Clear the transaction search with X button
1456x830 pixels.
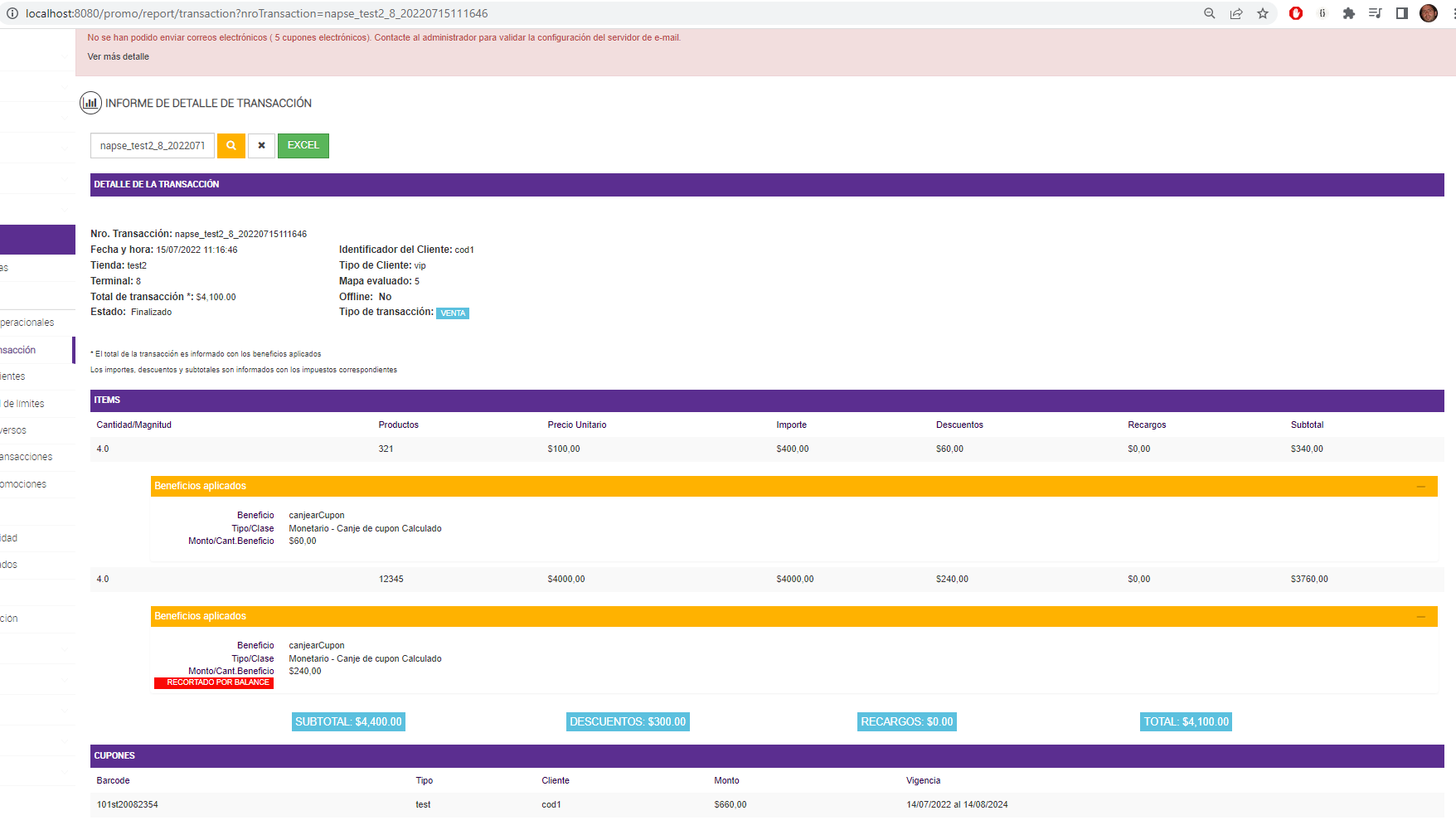click(x=261, y=146)
